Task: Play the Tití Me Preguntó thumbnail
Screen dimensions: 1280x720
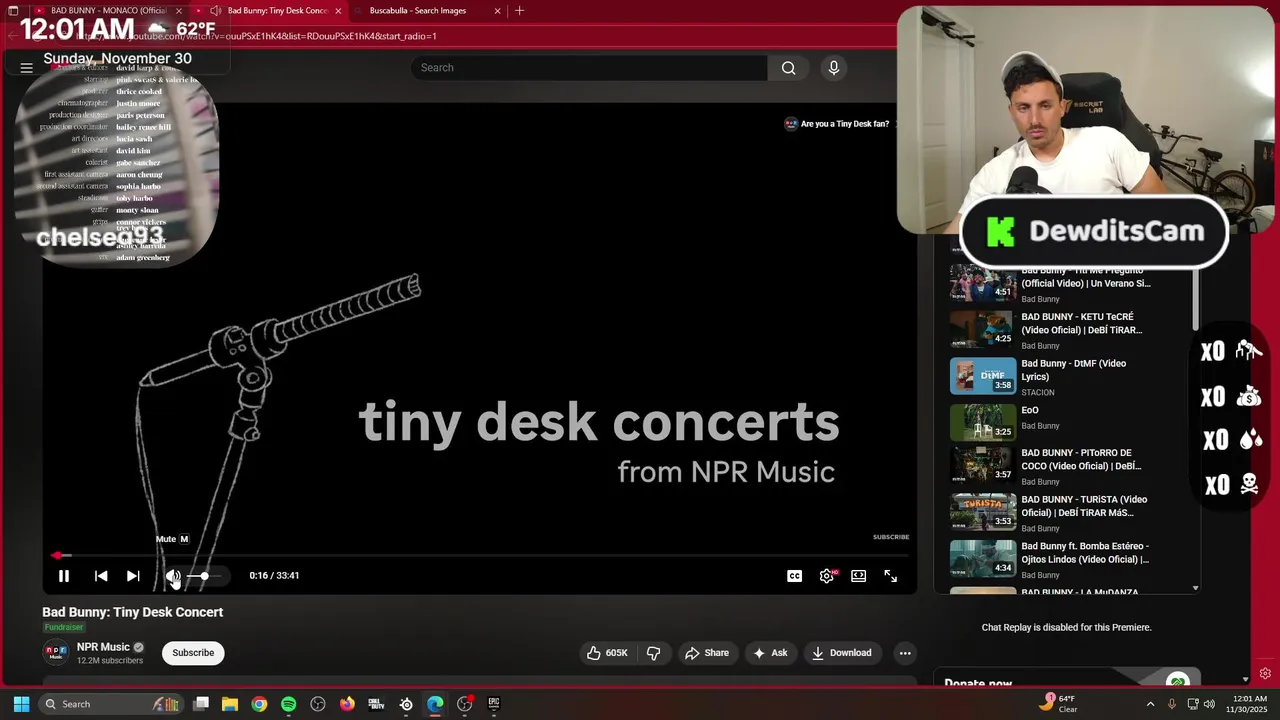Action: pyautogui.click(x=983, y=283)
